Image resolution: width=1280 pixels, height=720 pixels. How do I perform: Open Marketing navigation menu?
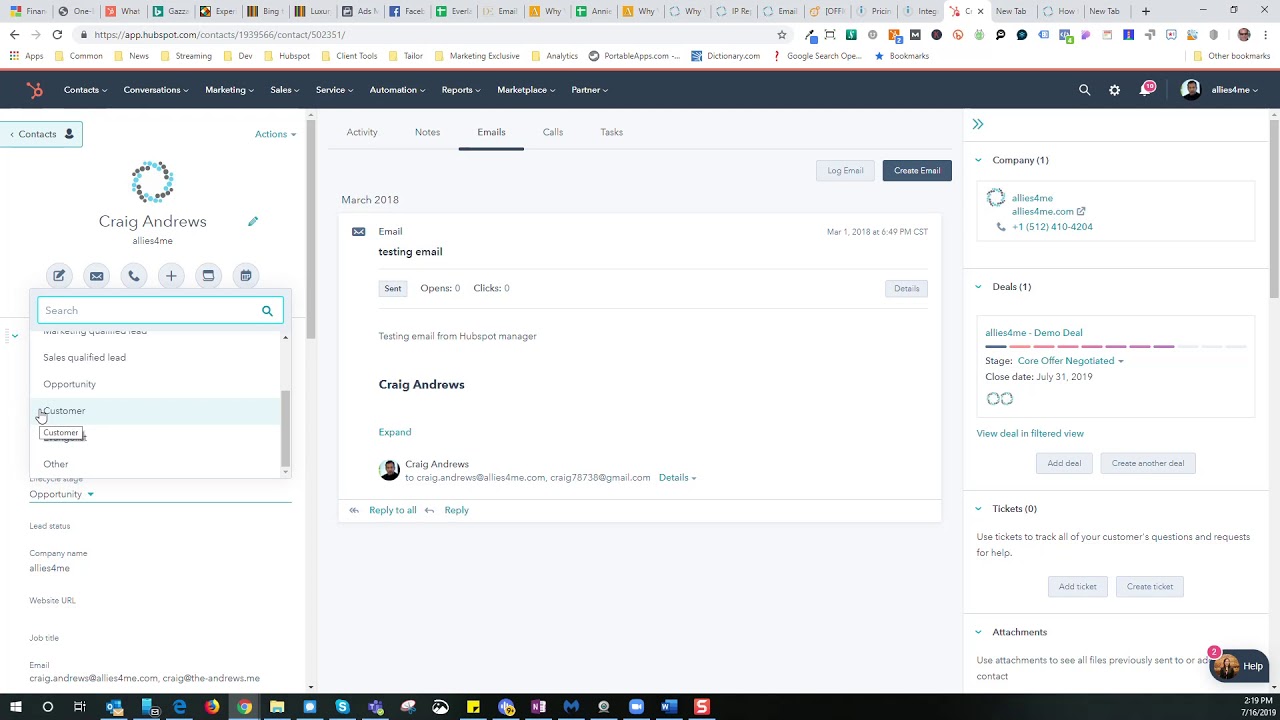[229, 90]
